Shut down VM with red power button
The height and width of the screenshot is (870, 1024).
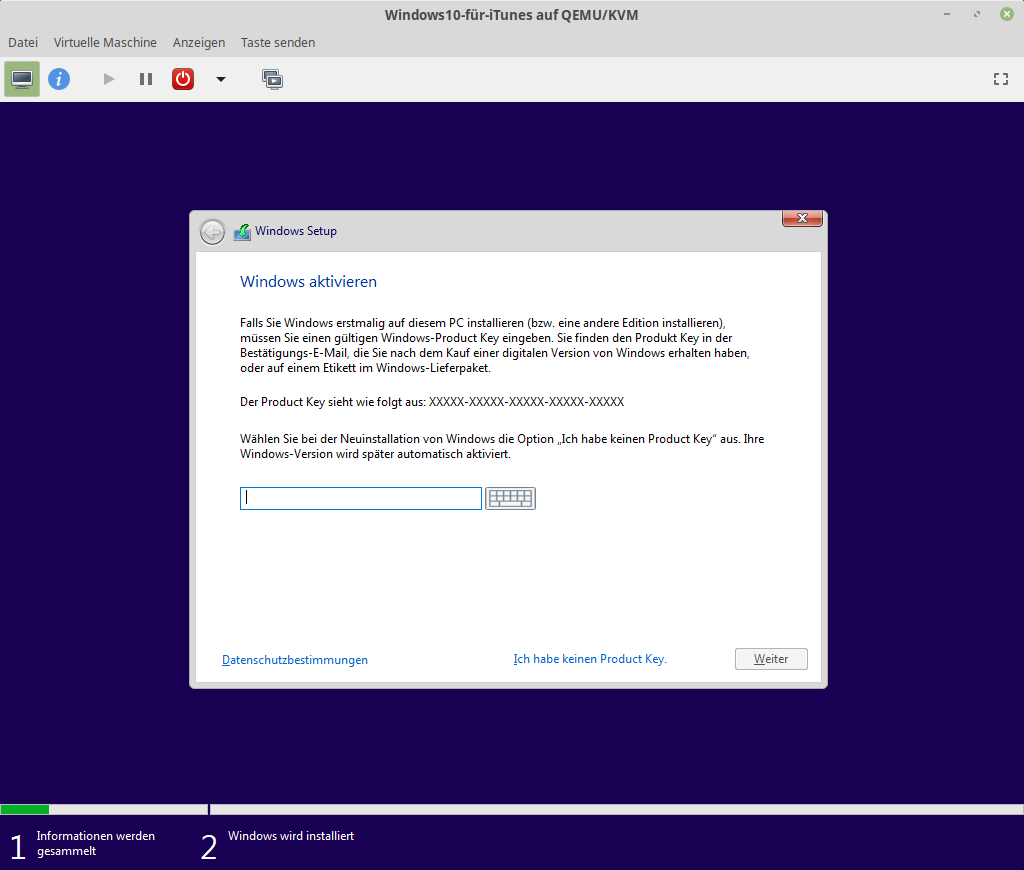[183, 79]
